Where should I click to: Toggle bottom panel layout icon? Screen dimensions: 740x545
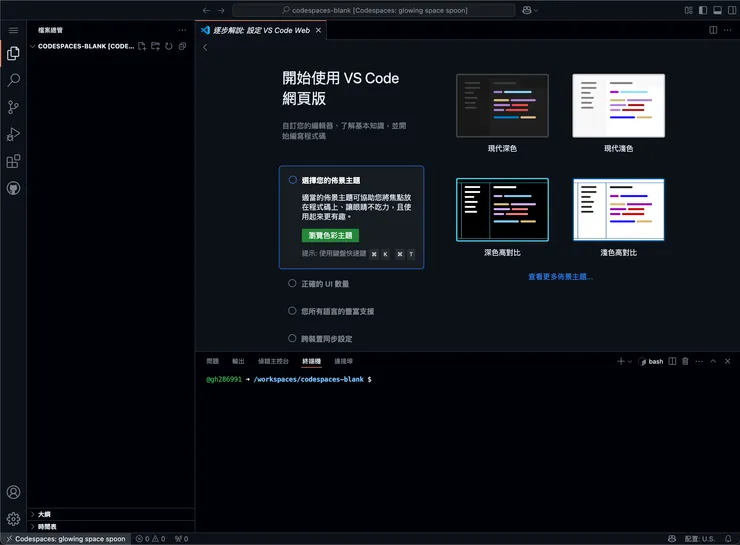pos(717,10)
